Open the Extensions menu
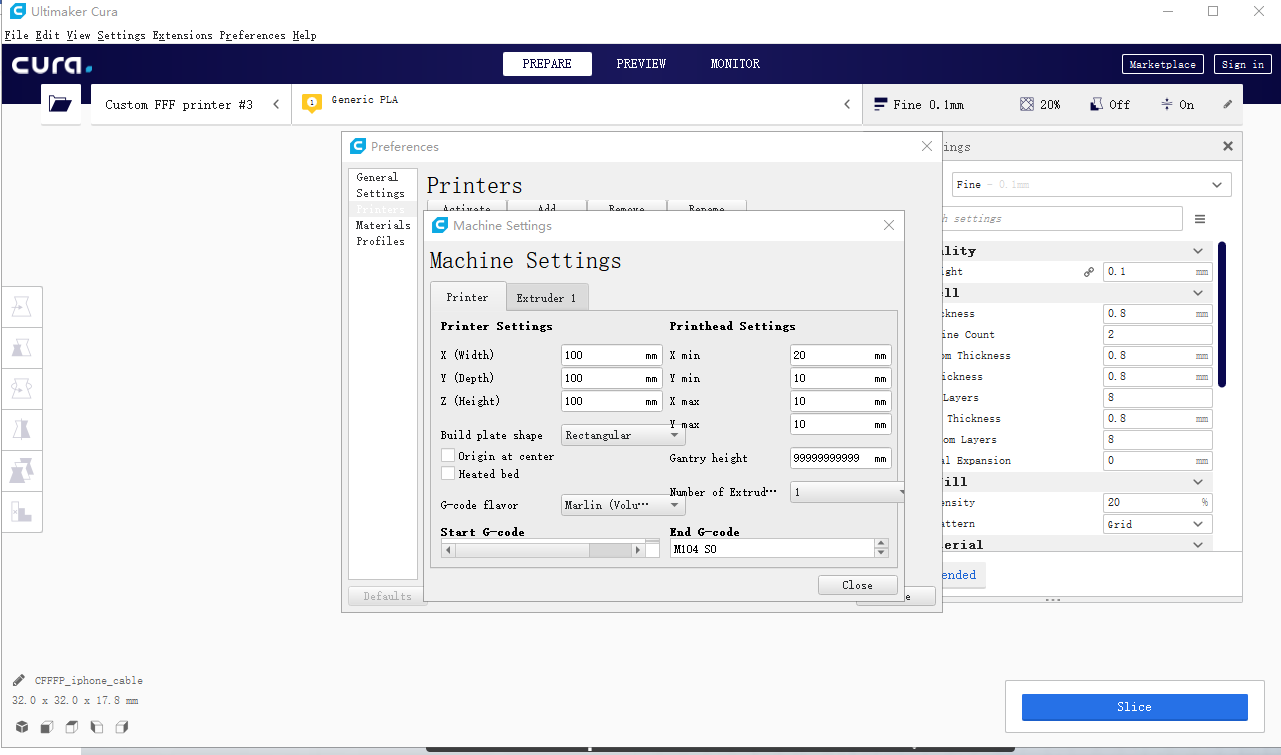This screenshot has height=755, width=1281. [x=182, y=35]
